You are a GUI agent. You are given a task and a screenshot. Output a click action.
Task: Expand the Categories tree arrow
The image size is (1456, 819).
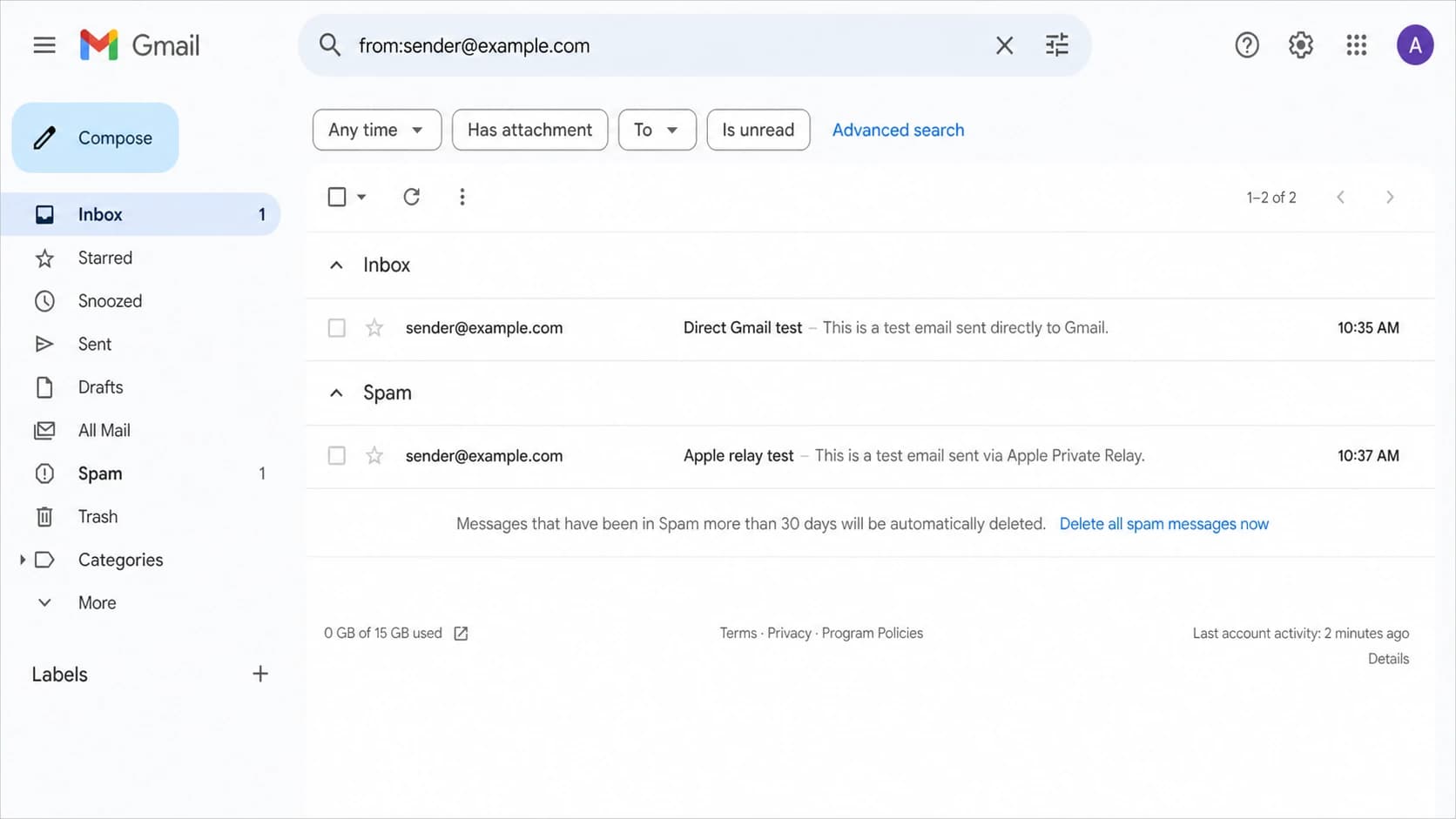click(22, 560)
